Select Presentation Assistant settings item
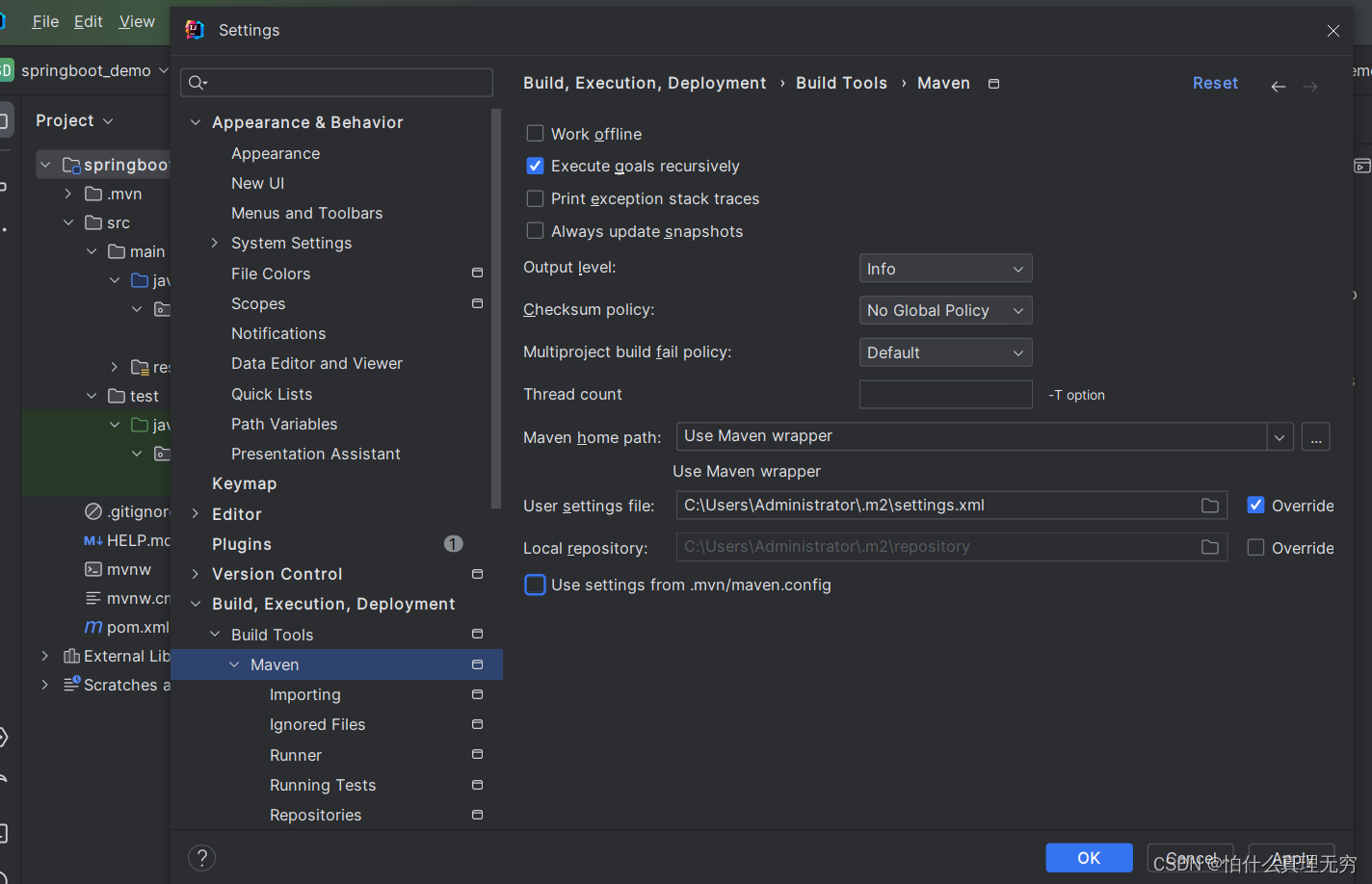The width and height of the screenshot is (1372, 884). click(x=315, y=454)
